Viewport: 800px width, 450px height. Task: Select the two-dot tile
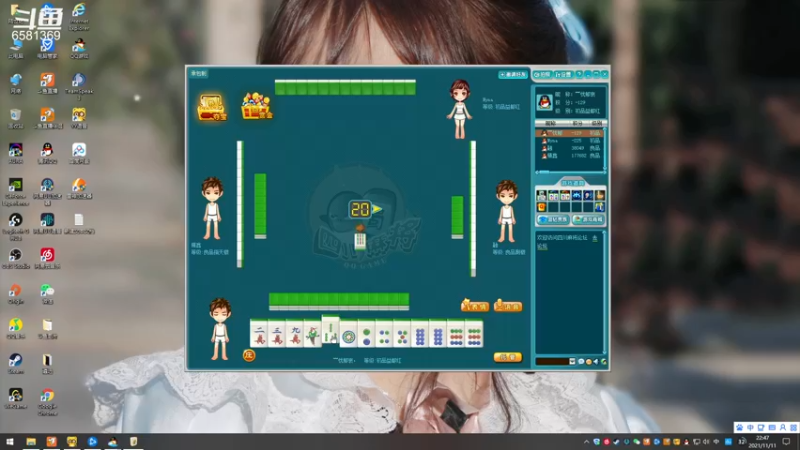click(x=366, y=334)
